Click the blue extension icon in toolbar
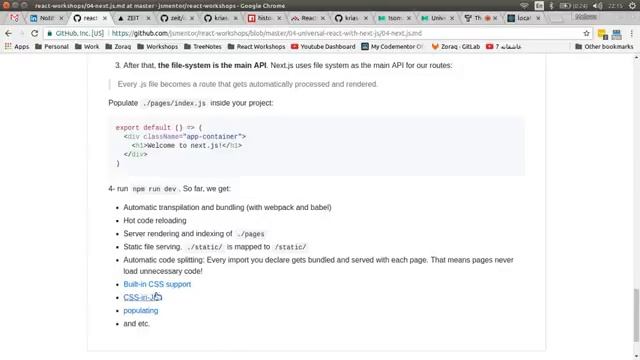This screenshot has width=640, height=360. click(617, 34)
